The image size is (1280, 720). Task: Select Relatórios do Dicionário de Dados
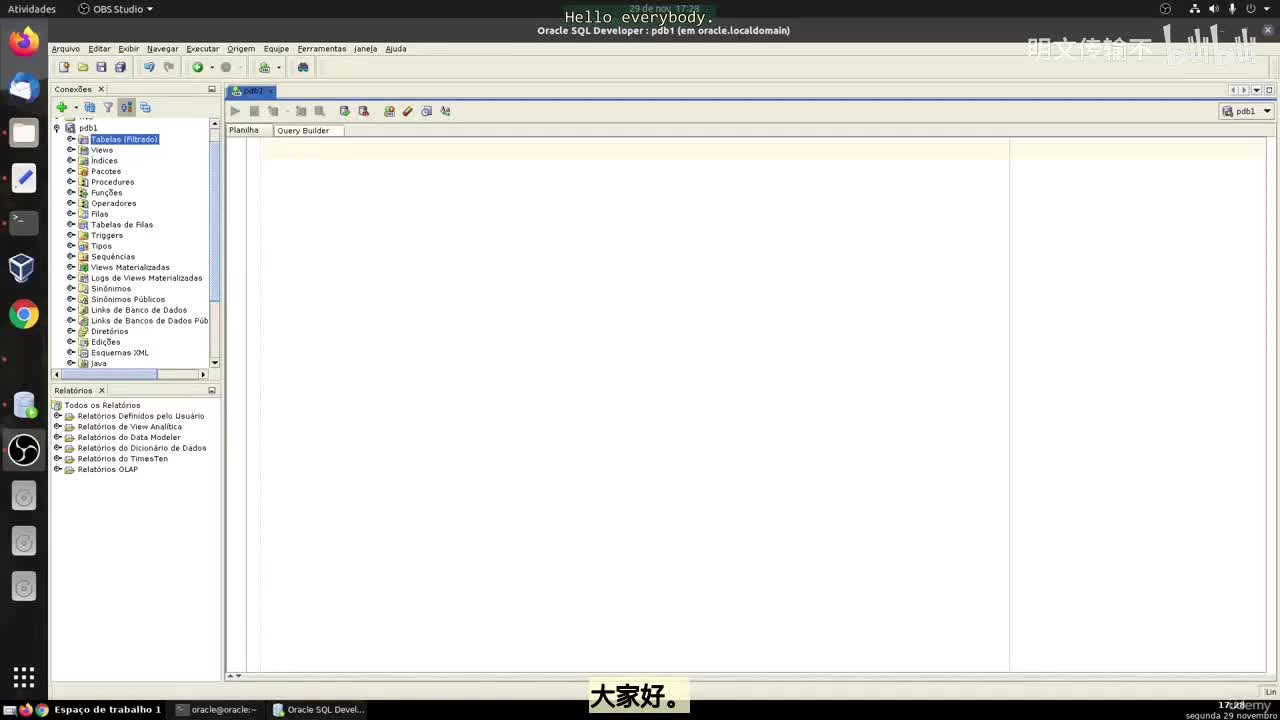pyautogui.click(x=142, y=448)
